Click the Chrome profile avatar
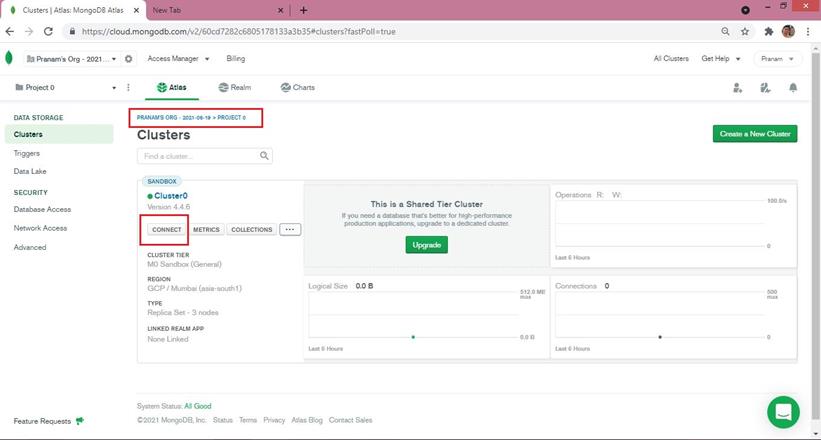821x440 pixels. tap(788, 31)
